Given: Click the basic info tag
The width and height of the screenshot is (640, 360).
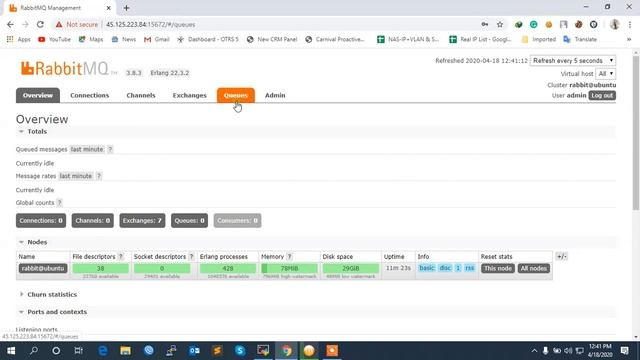Looking at the screenshot, I should 427,268.
